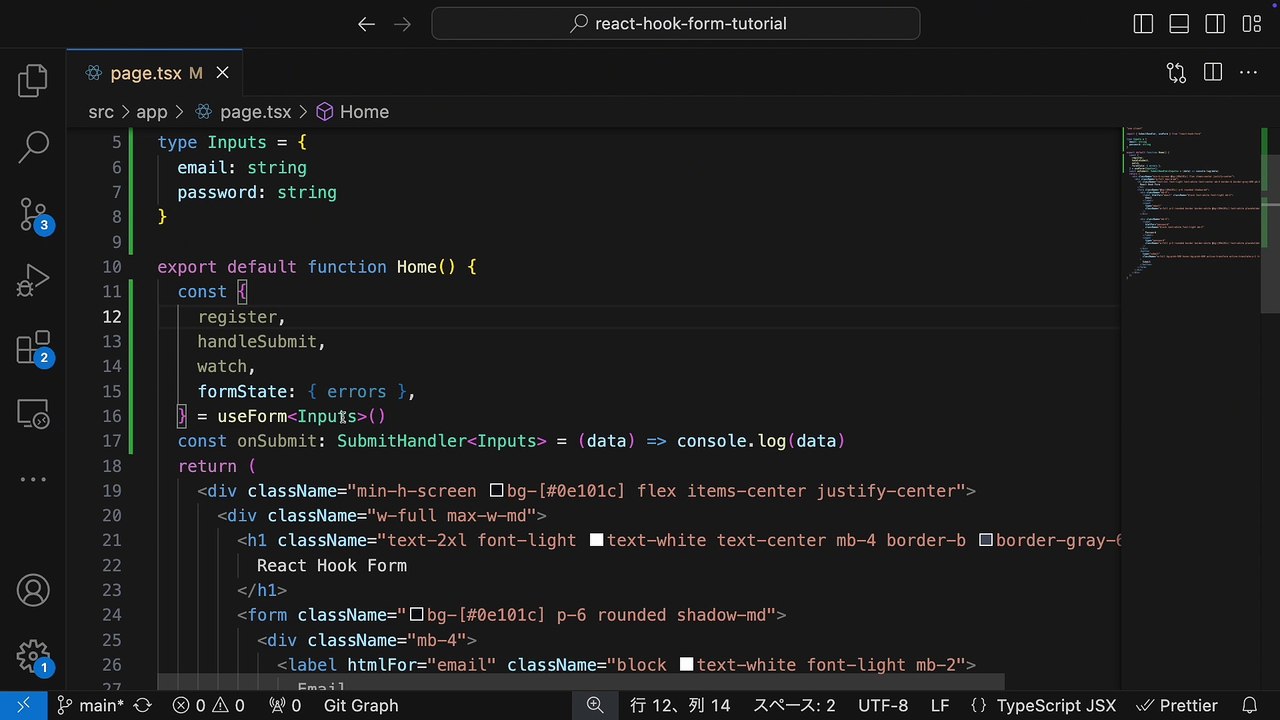Open changes compare icon in editor toolbar
Viewport: 1280px width, 720px height.
[x=1176, y=73]
